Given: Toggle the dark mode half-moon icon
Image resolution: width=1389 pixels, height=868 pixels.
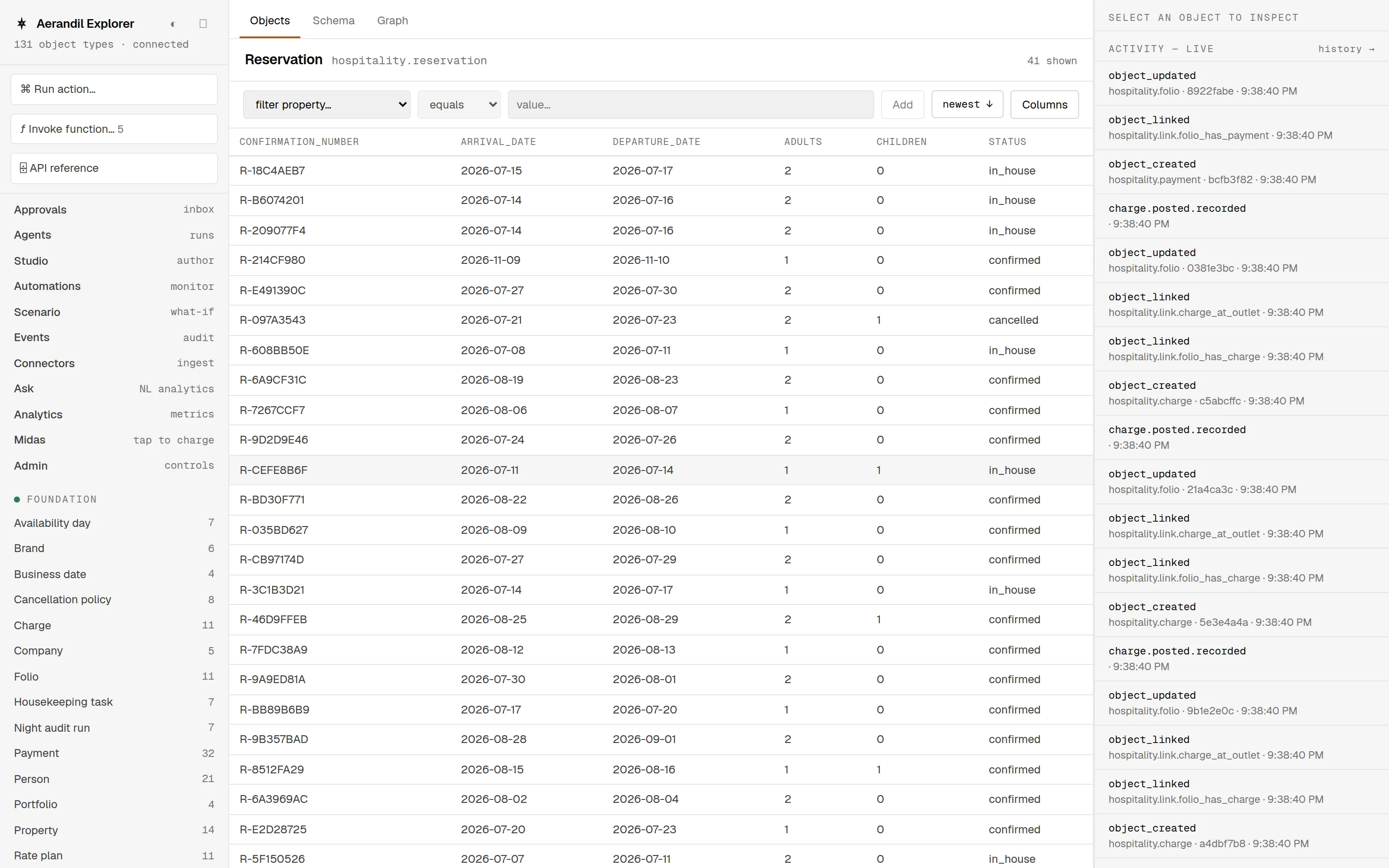Looking at the screenshot, I should tap(172, 23).
